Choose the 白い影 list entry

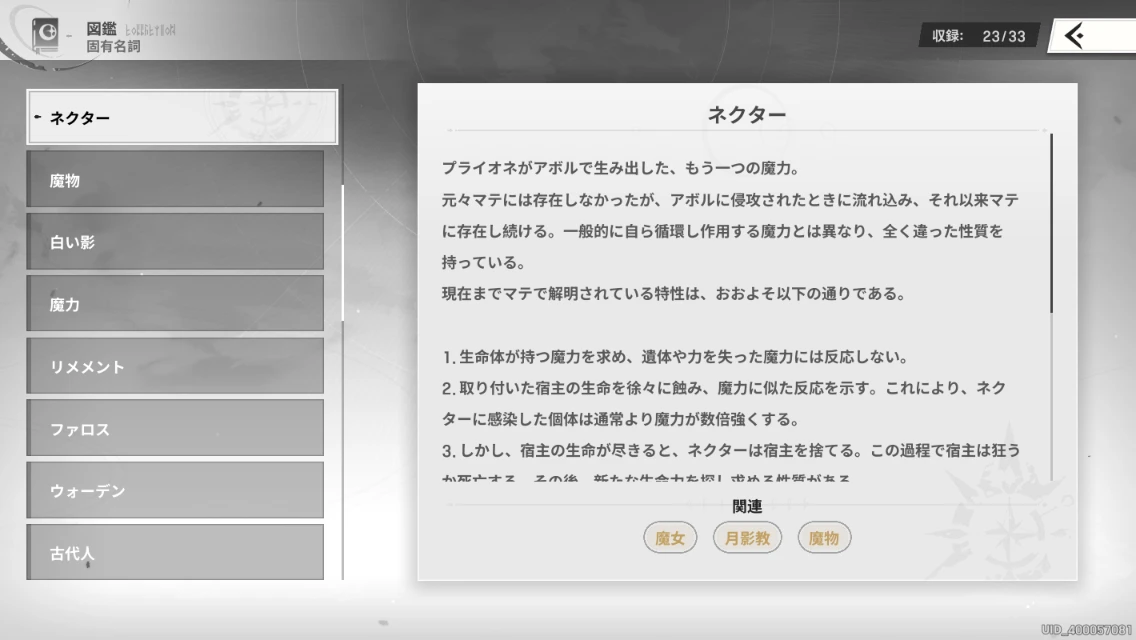175,242
